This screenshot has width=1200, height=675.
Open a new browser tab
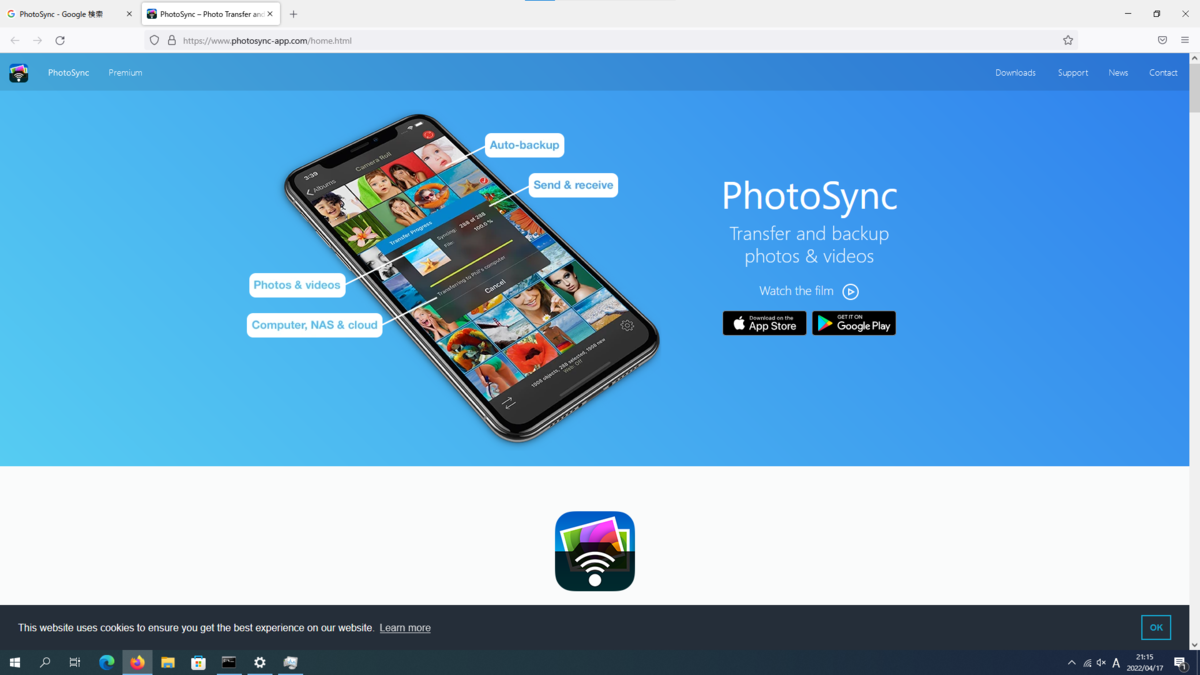(293, 14)
